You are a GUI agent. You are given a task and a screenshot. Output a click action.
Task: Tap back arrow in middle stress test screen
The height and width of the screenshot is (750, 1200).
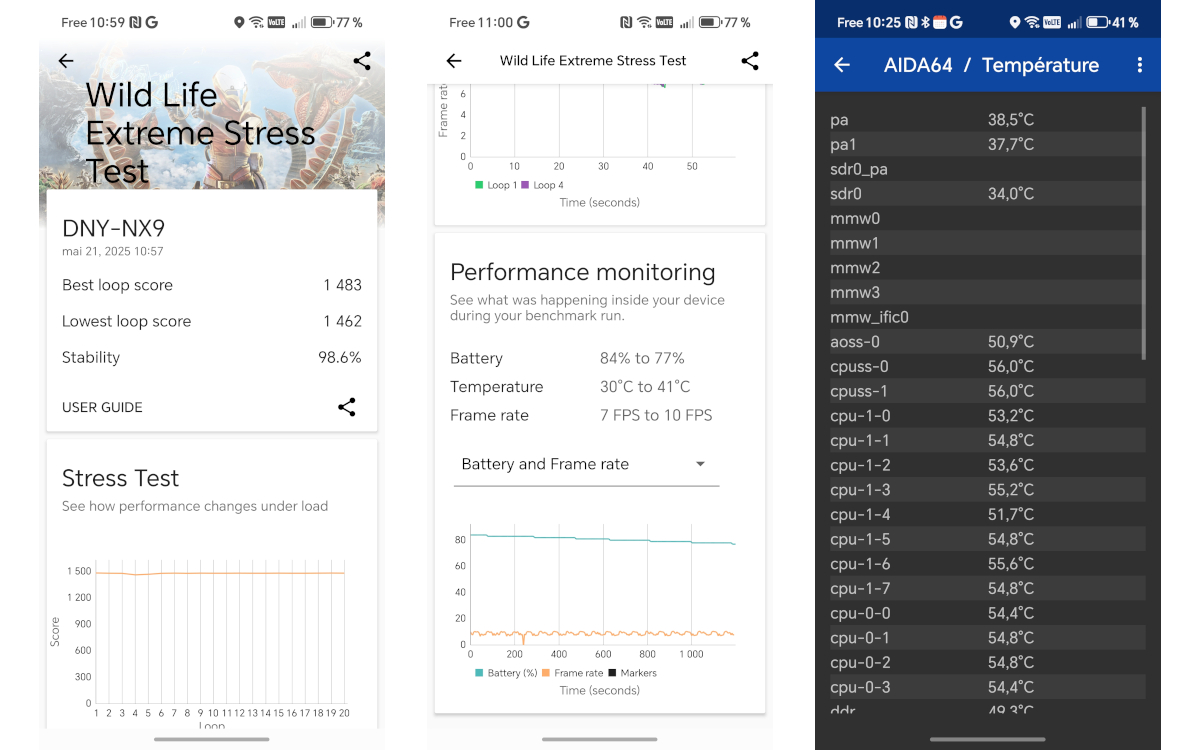coord(454,61)
